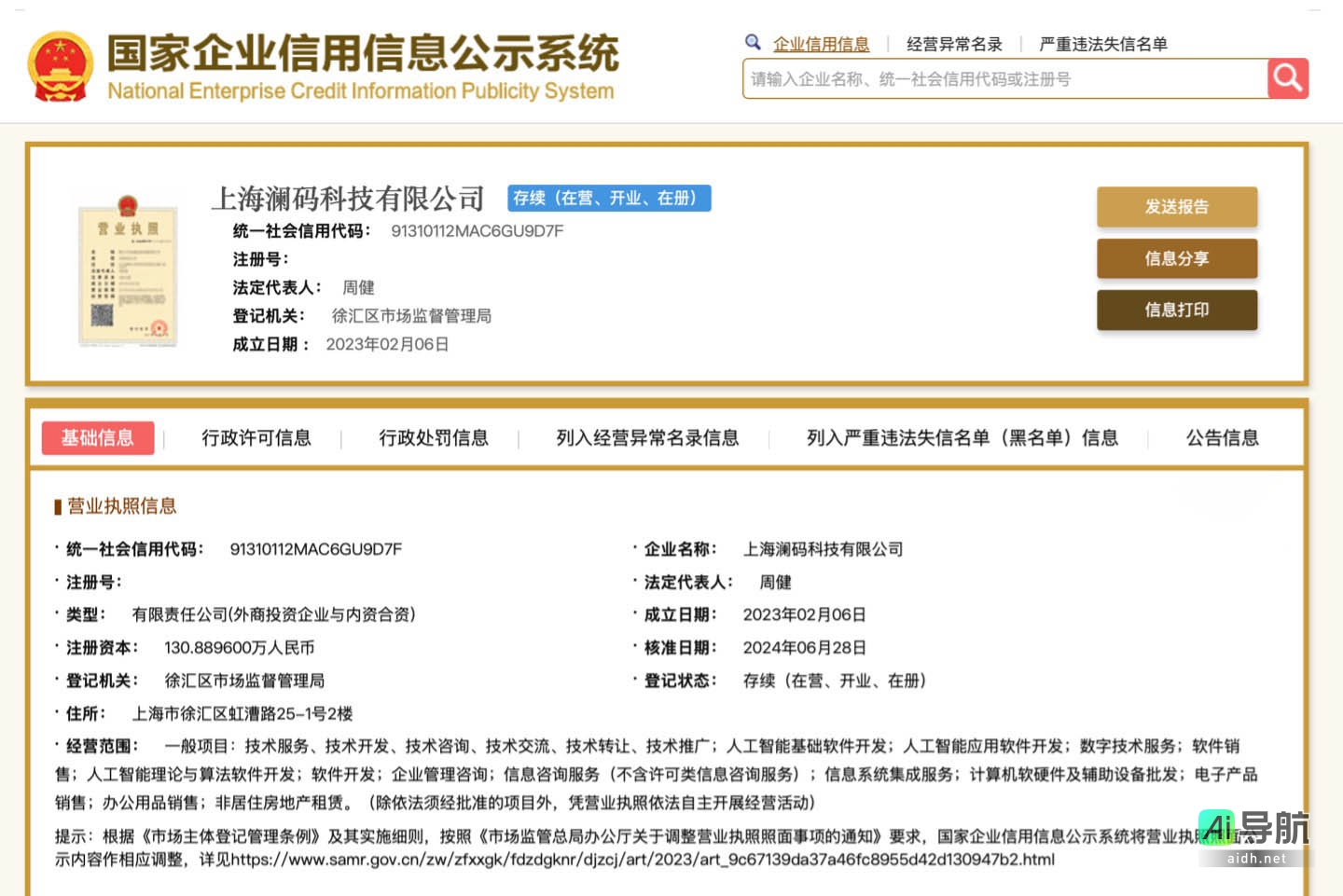Image resolution: width=1343 pixels, height=896 pixels.
Task: Click the address 上海市徐汇区虹漕路25-1号2楼
Action: (x=242, y=713)
